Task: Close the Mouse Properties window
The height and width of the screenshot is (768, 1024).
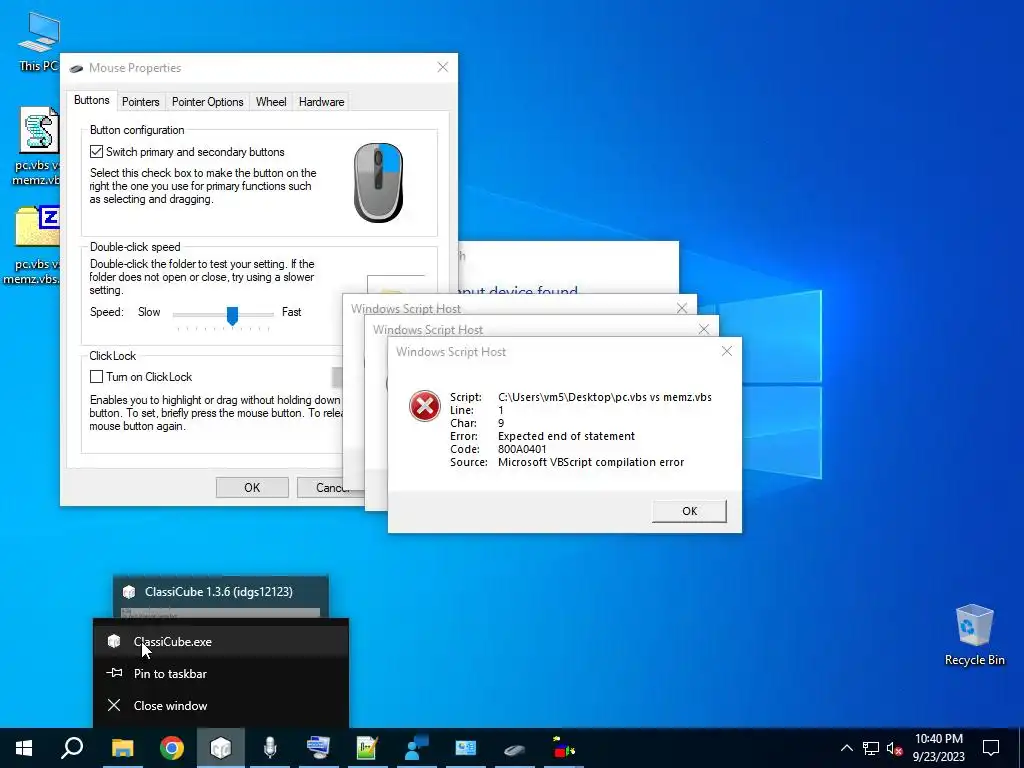Action: click(443, 67)
